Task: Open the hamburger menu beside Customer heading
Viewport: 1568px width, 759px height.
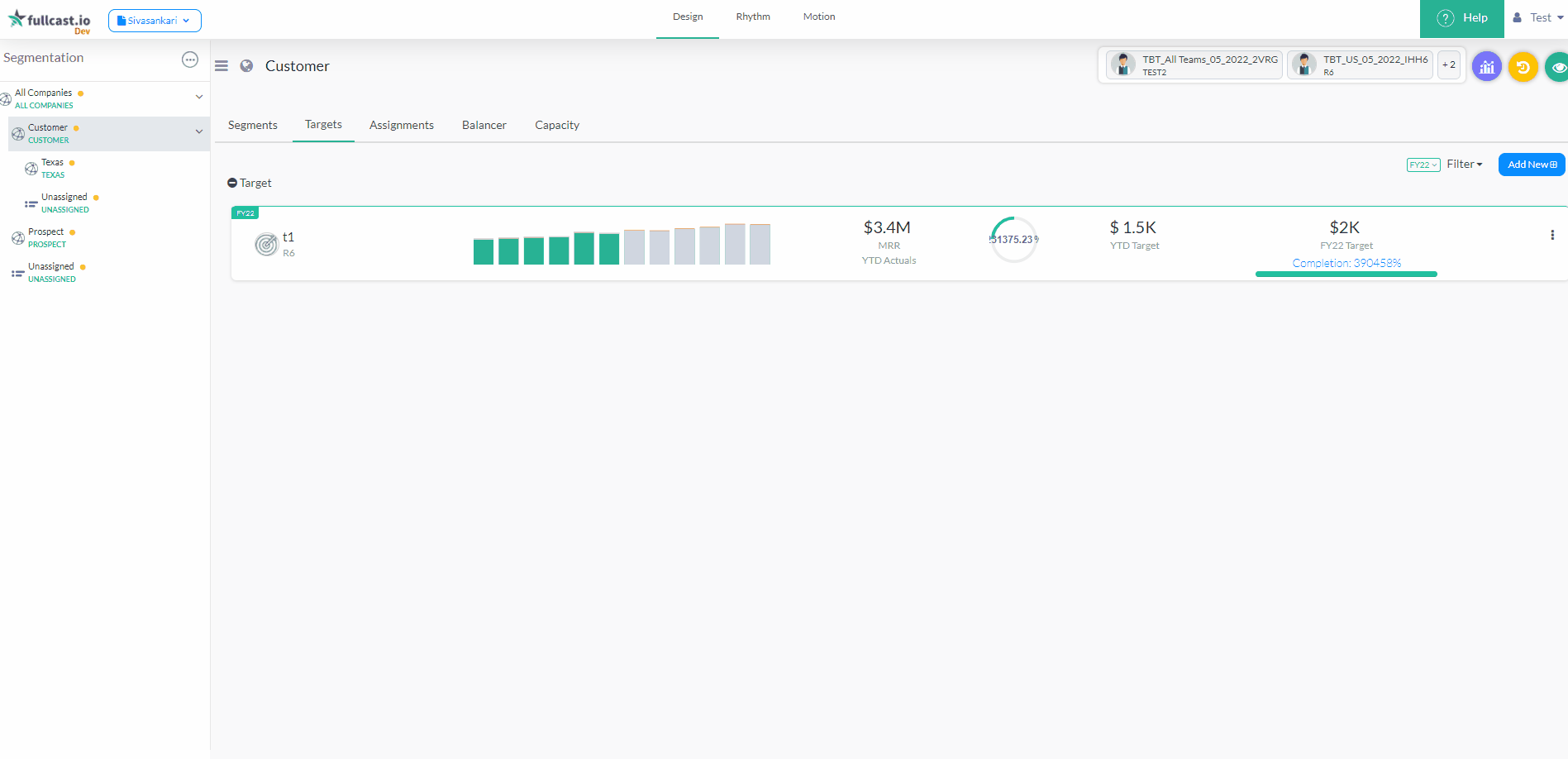Action: (x=221, y=66)
